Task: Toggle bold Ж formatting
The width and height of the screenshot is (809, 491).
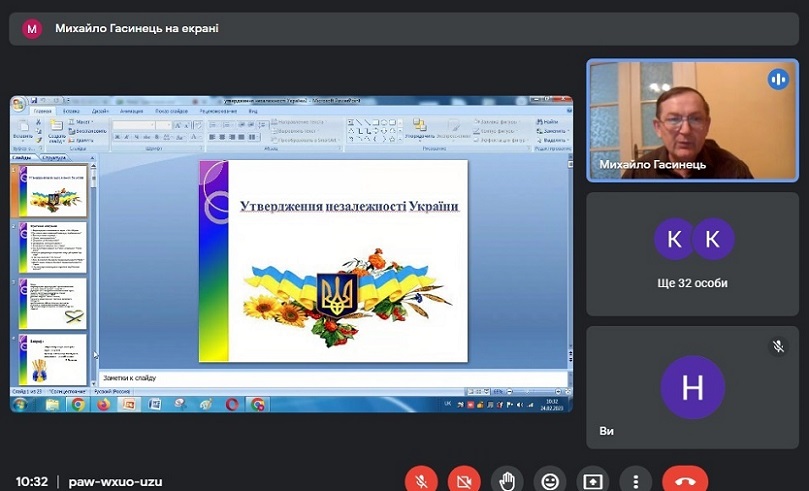Action: [x=117, y=137]
